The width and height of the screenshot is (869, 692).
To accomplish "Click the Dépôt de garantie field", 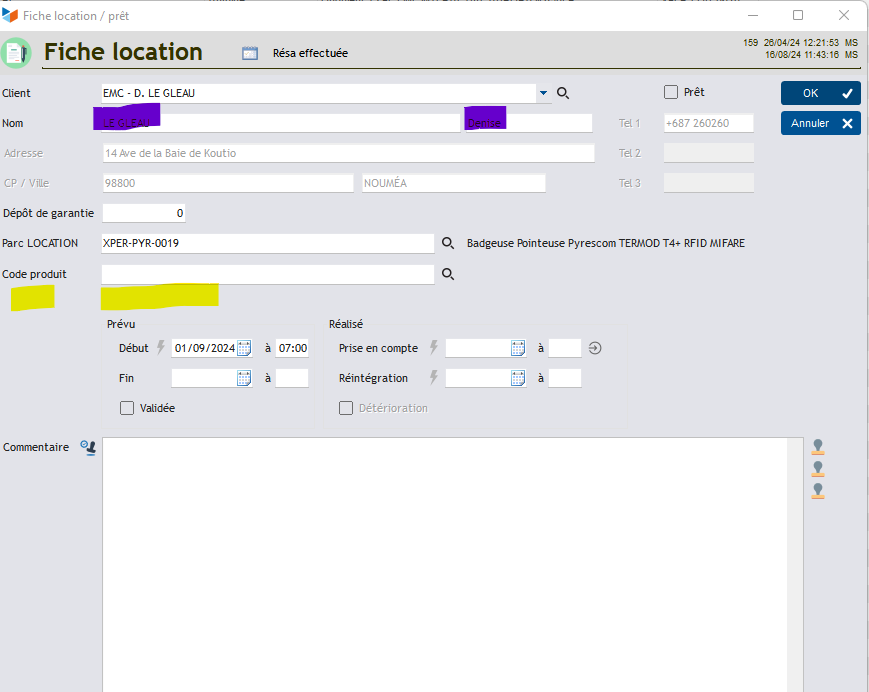I will coord(144,213).
